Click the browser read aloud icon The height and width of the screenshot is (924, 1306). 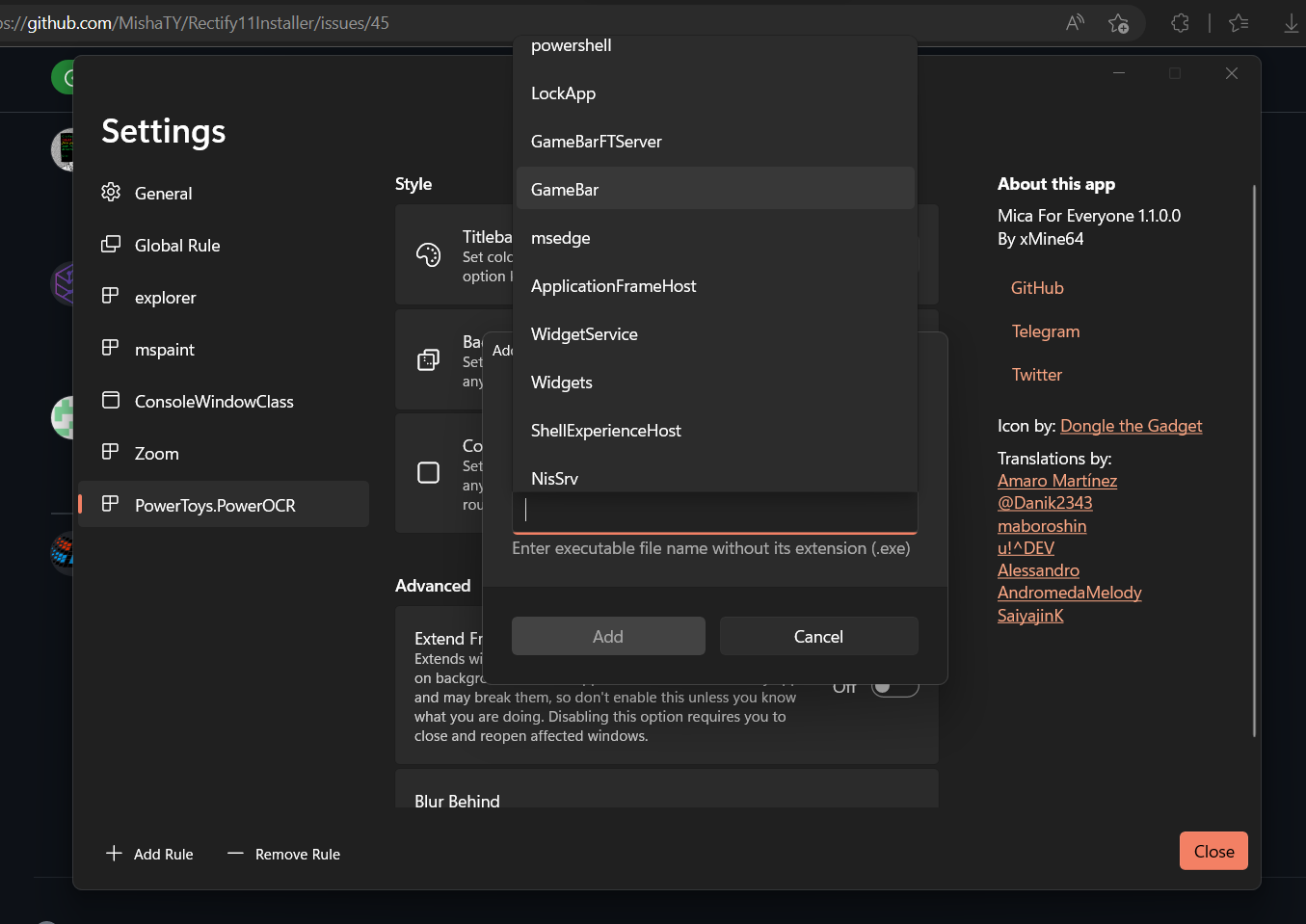(1075, 23)
